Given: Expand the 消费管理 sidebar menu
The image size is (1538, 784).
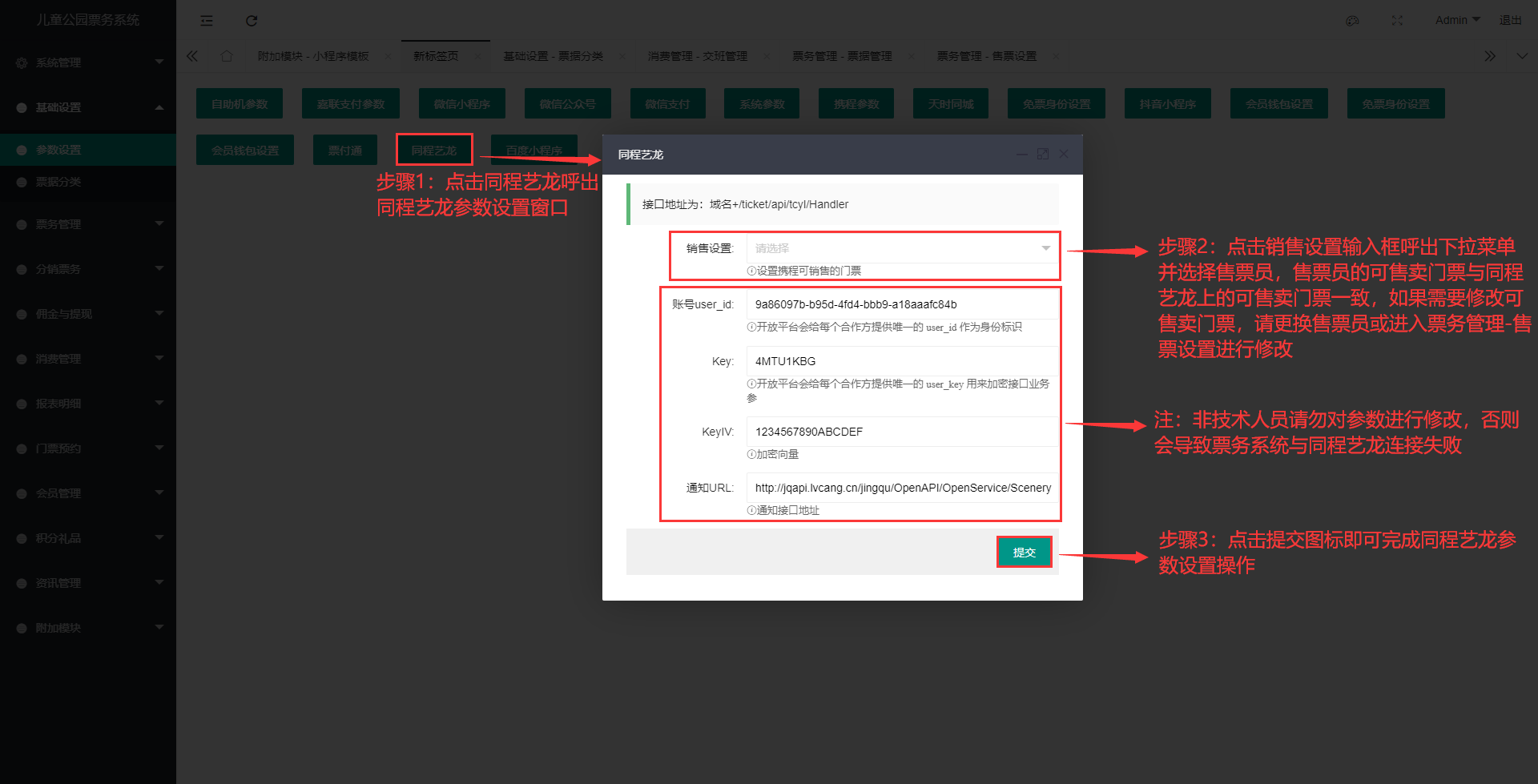Looking at the screenshot, I should click(x=88, y=359).
